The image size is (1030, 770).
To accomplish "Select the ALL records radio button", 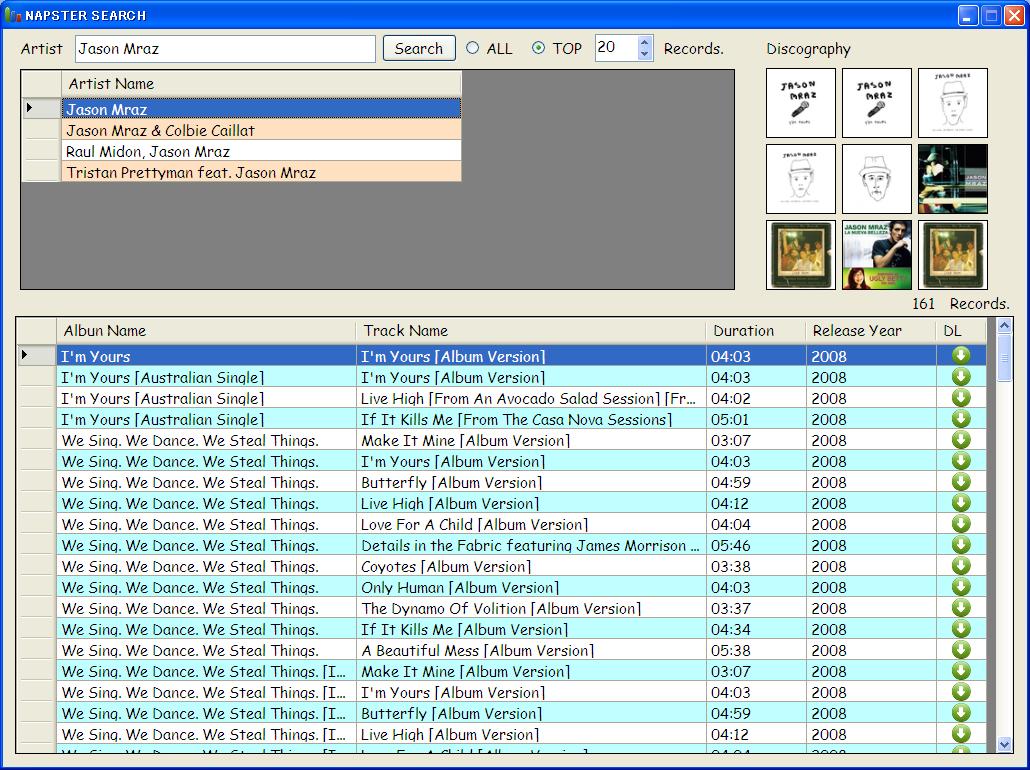I will pos(472,48).
